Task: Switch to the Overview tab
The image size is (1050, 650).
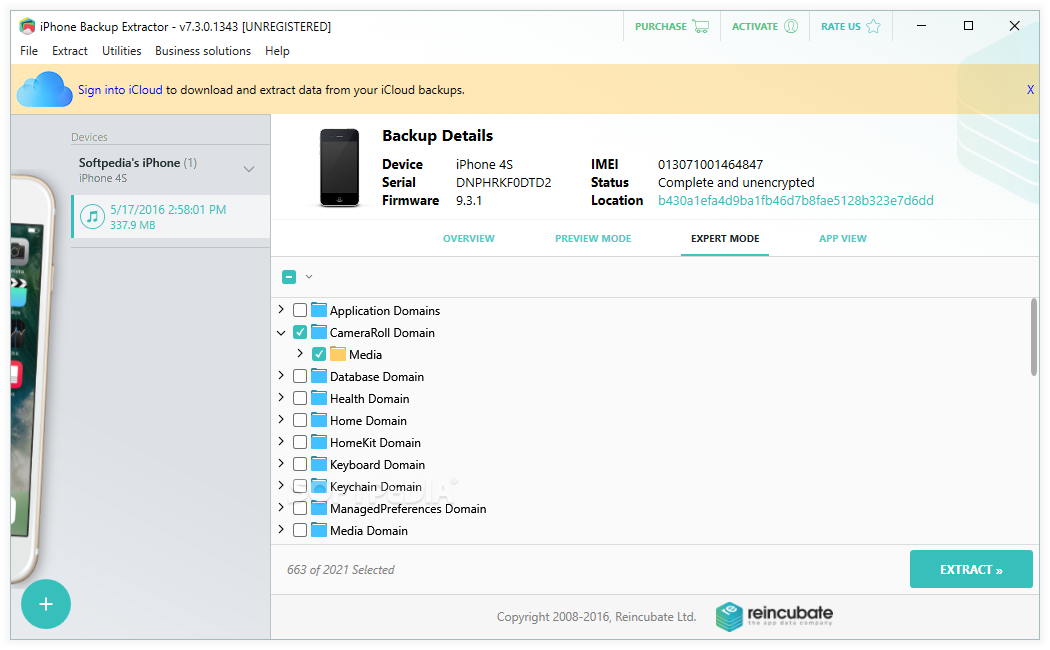Action: 469,238
